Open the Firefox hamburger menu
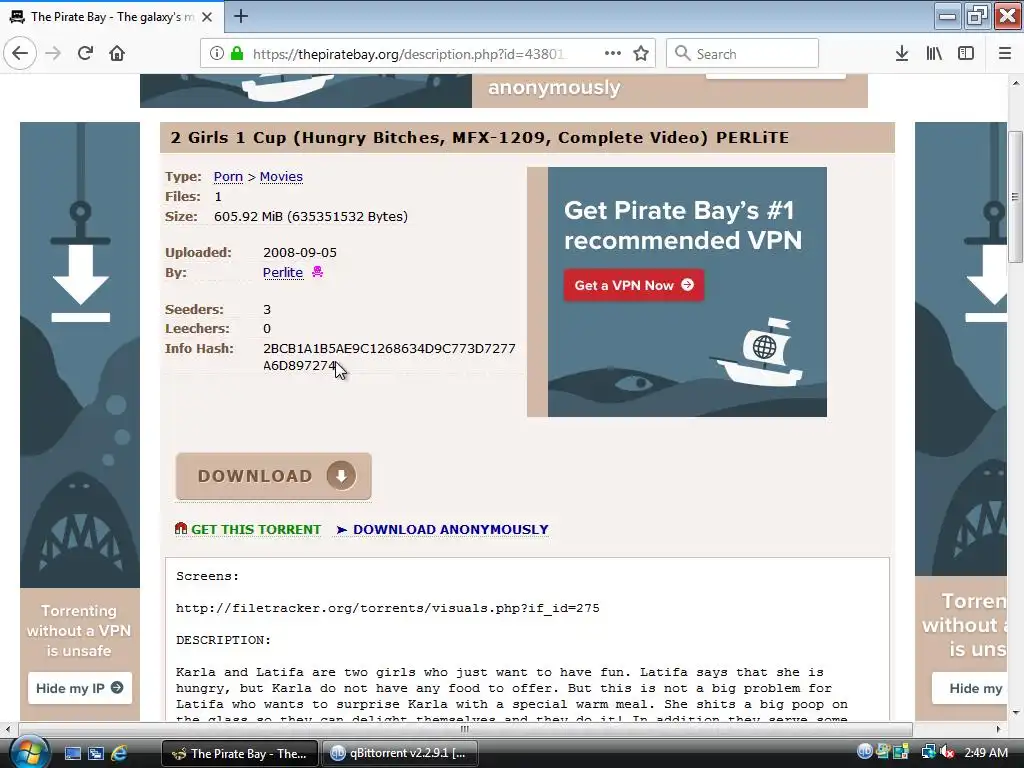The height and width of the screenshot is (768, 1024). [1005, 53]
